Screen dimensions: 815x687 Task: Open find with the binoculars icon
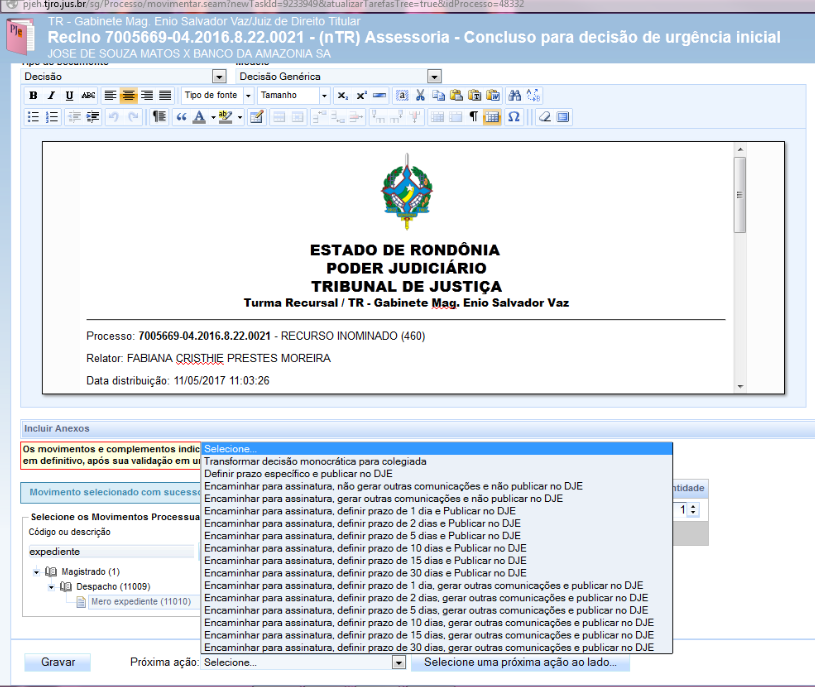(x=515, y=95)
